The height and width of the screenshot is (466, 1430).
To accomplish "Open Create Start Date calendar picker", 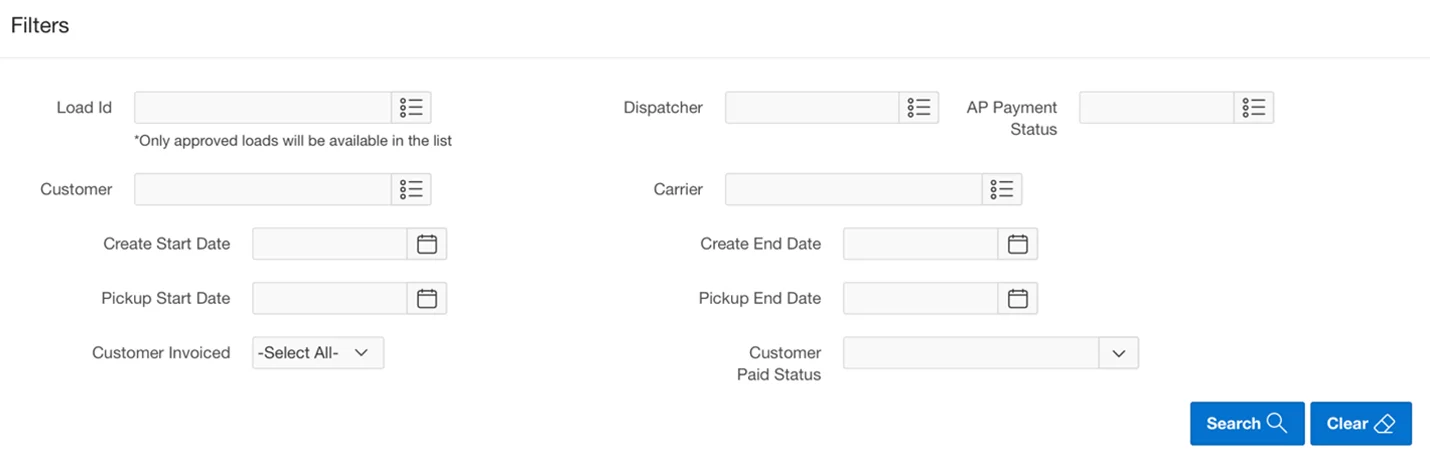I will click(427, 244).
